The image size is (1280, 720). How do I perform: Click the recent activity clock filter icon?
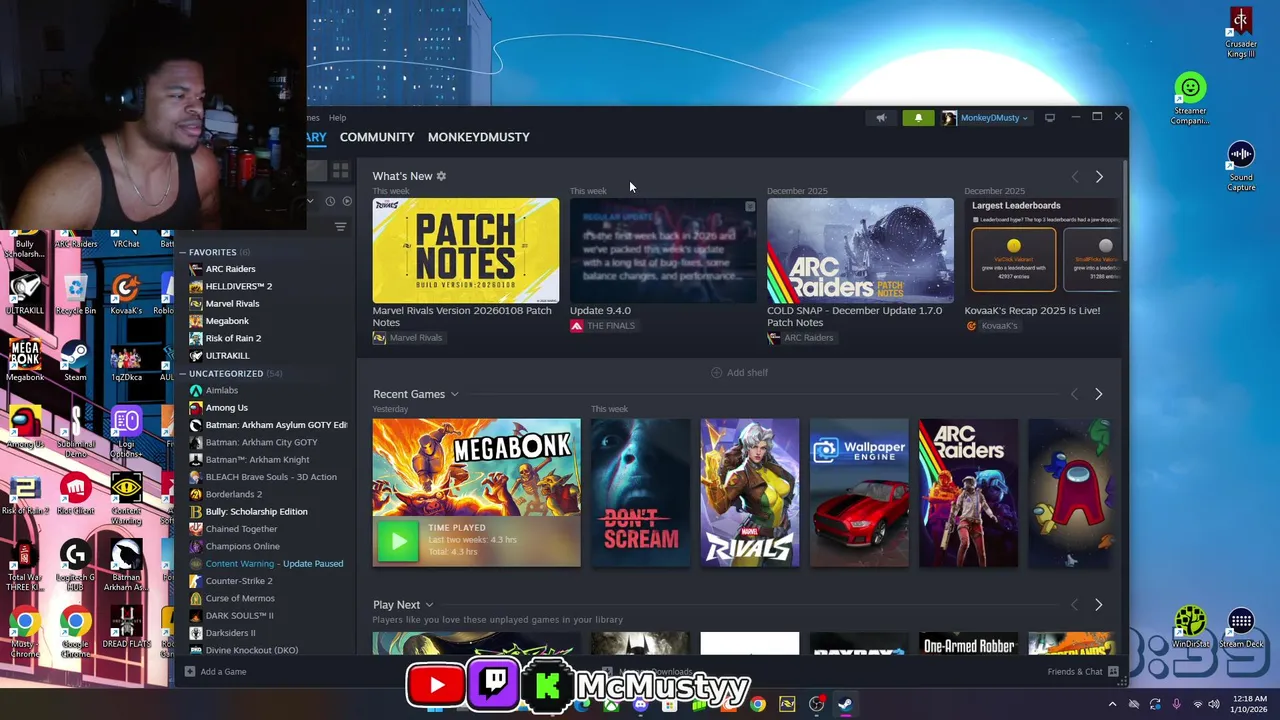pyautogui.click(x=330, y=201)
